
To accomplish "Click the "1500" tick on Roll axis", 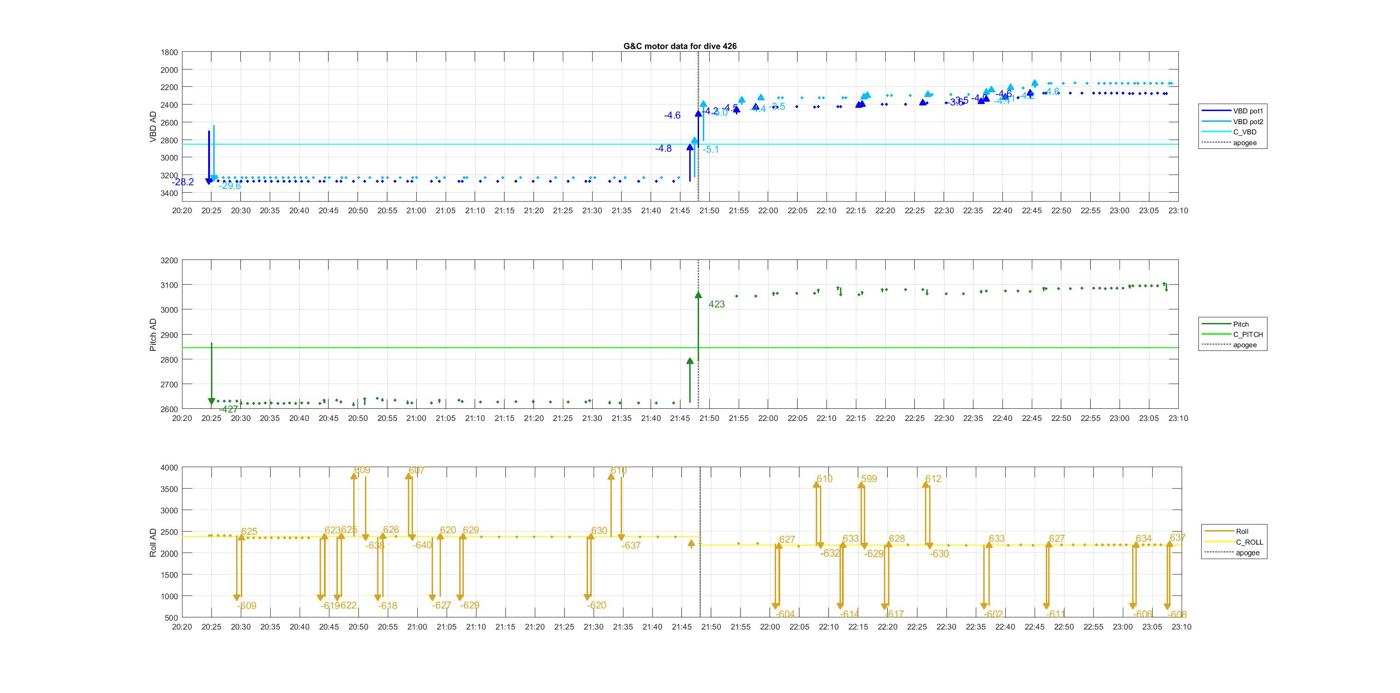I will tap(170, 575).
